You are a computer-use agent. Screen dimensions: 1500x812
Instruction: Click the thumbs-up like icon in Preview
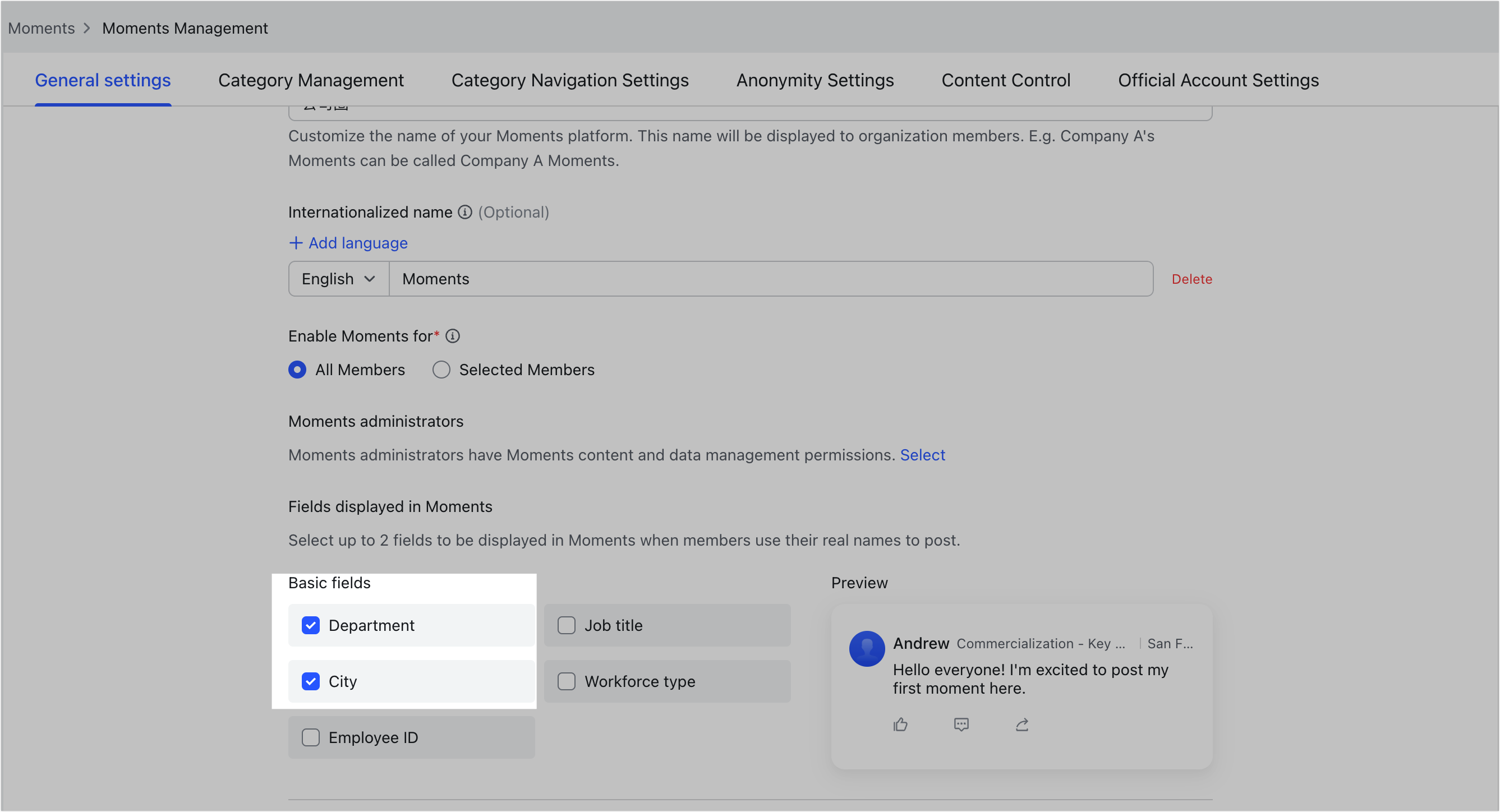coord(900,725)
